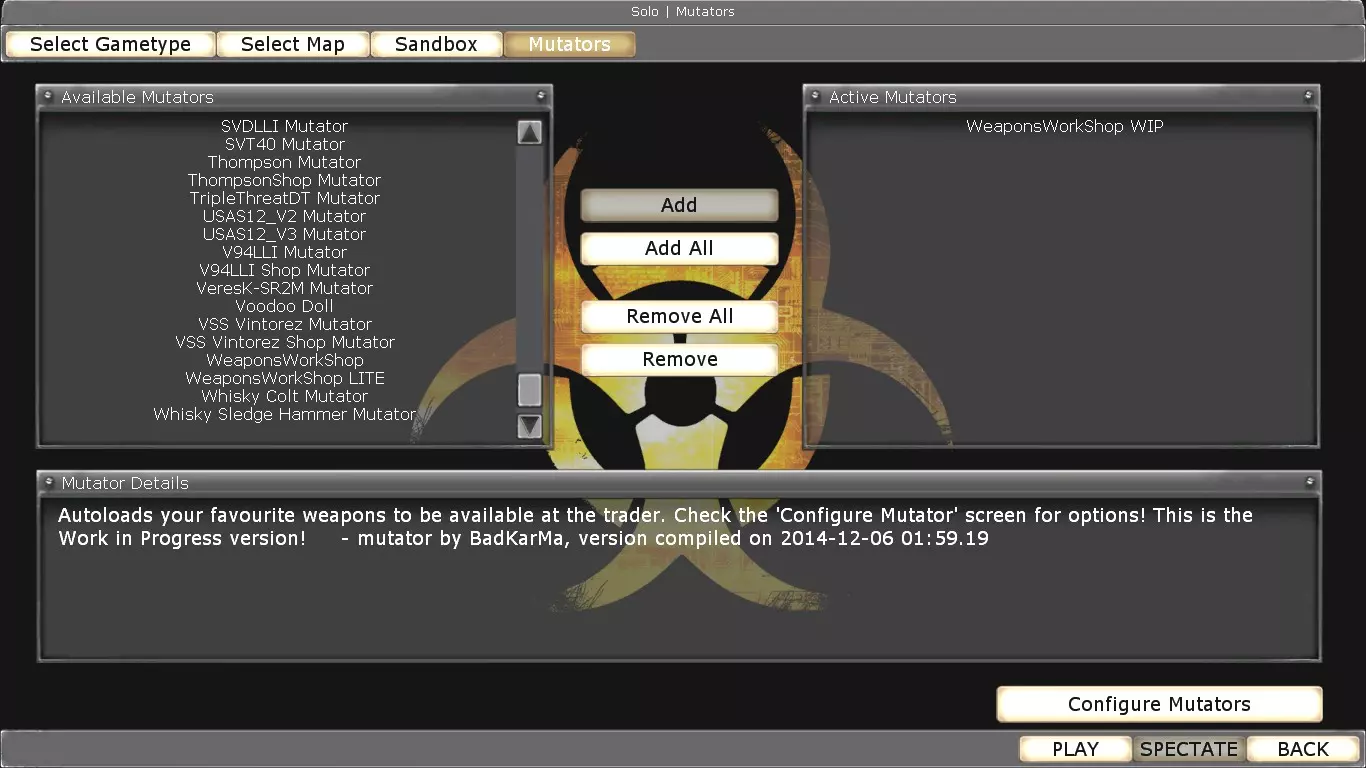Select Voodoo Doll mutator

tap(285, 306)
